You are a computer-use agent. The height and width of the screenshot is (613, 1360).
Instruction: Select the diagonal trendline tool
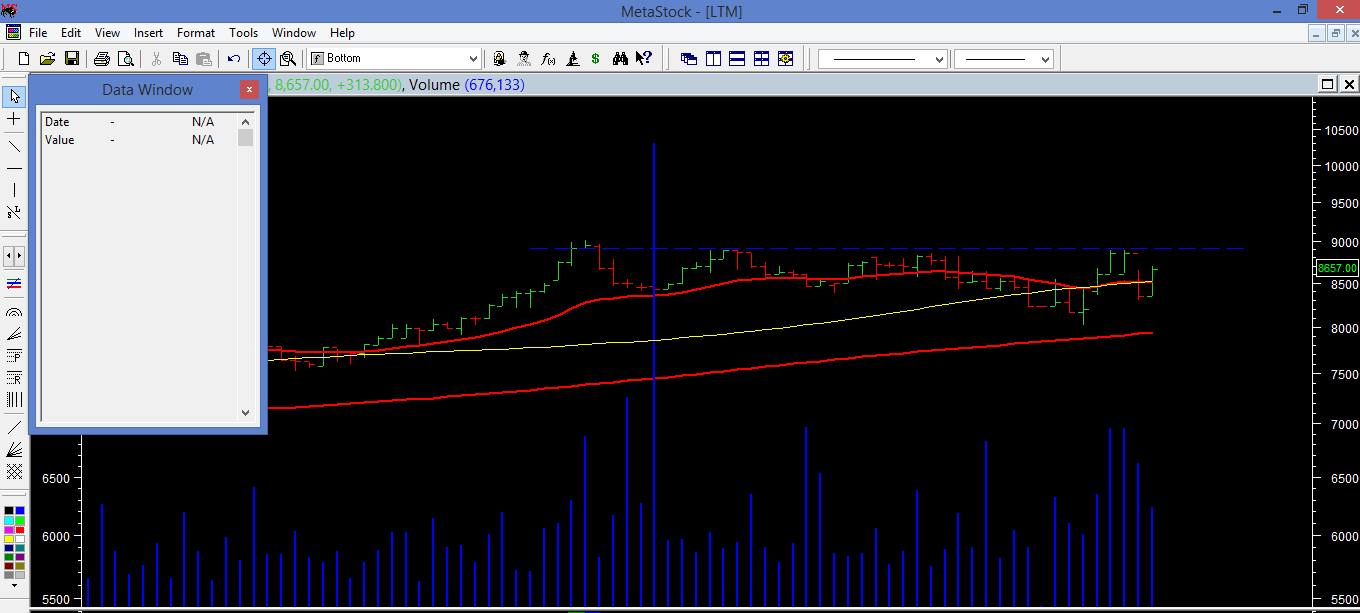coord(14,146)
